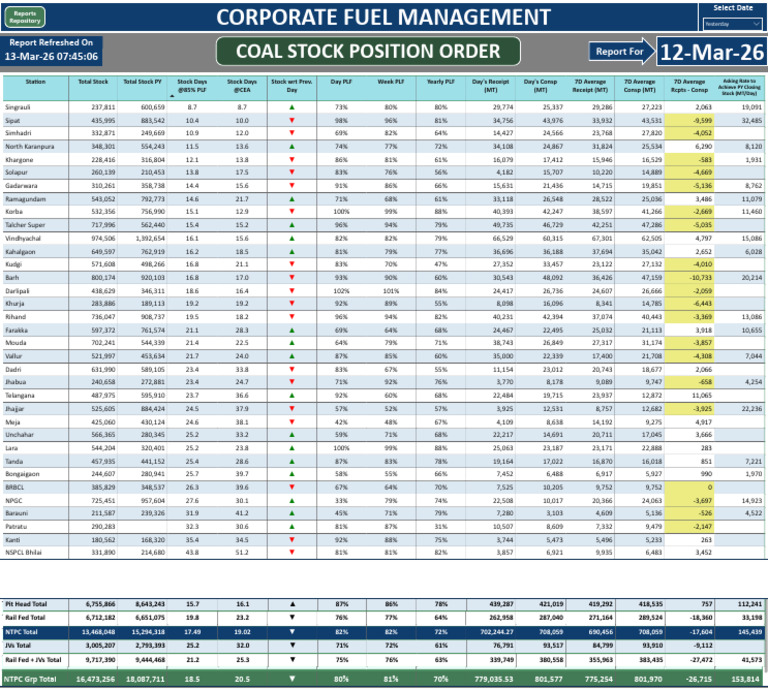The image size is (768, 690).
Task: Click the Report For arrow label
Action: coord(621,51)
